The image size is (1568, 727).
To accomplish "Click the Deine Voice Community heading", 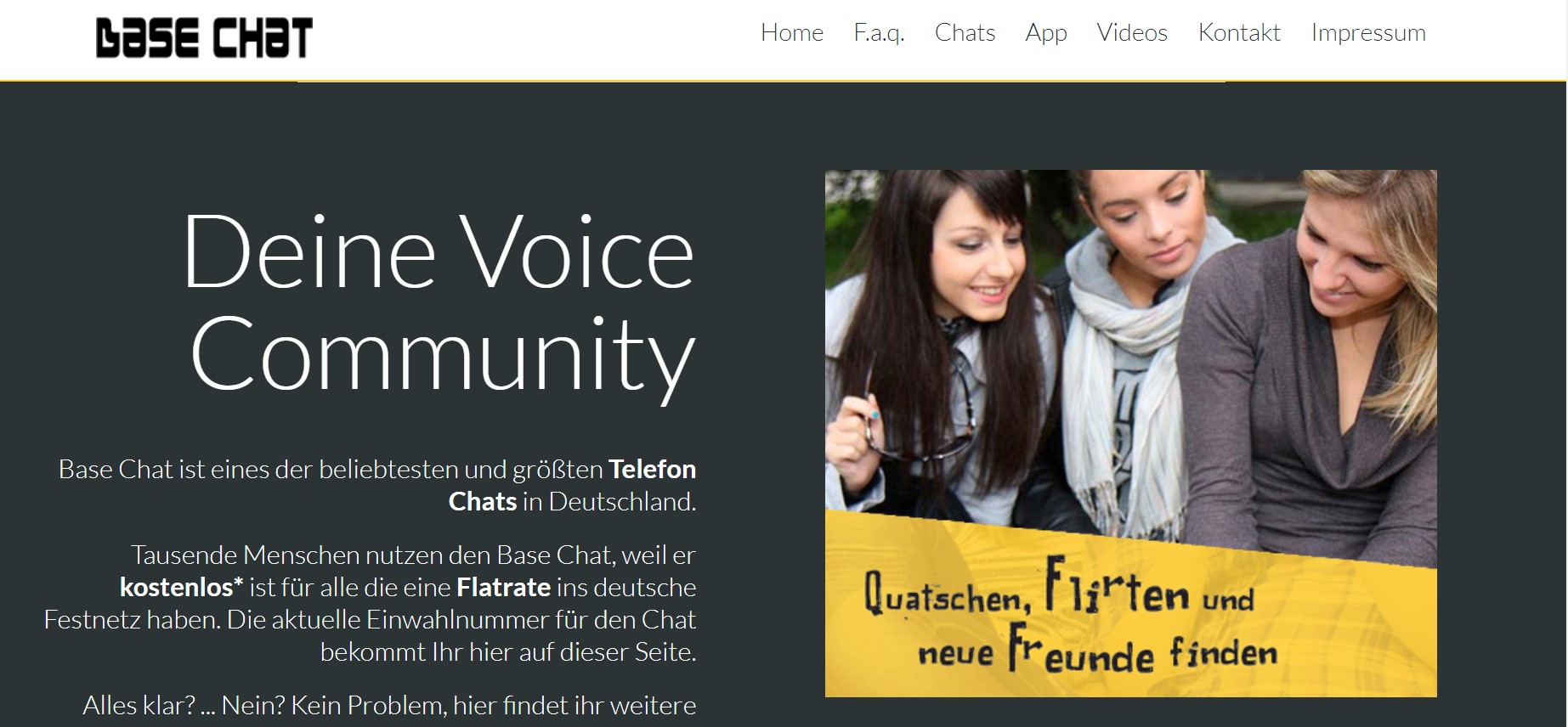I will 440,303.
